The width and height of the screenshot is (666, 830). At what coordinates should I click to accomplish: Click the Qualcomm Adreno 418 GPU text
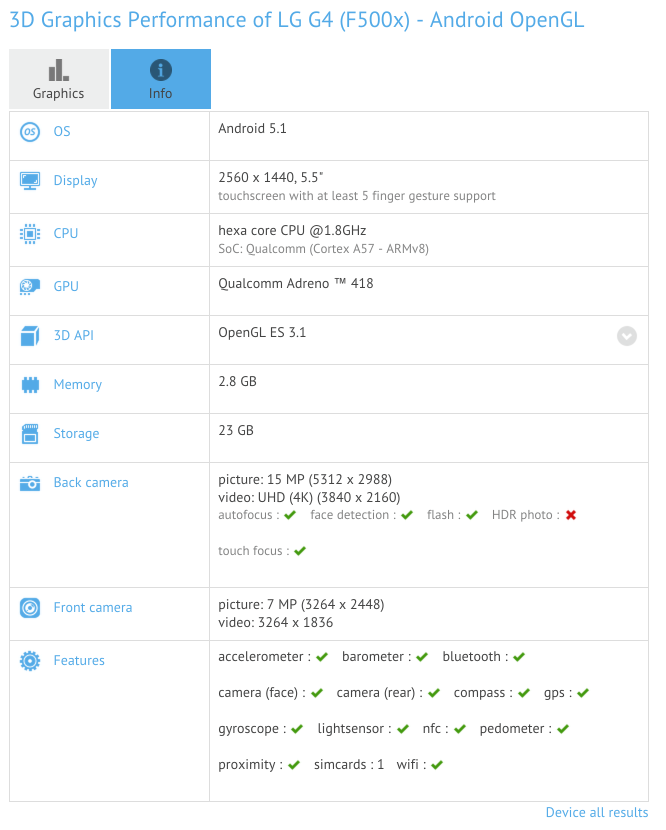coord(296,283)
